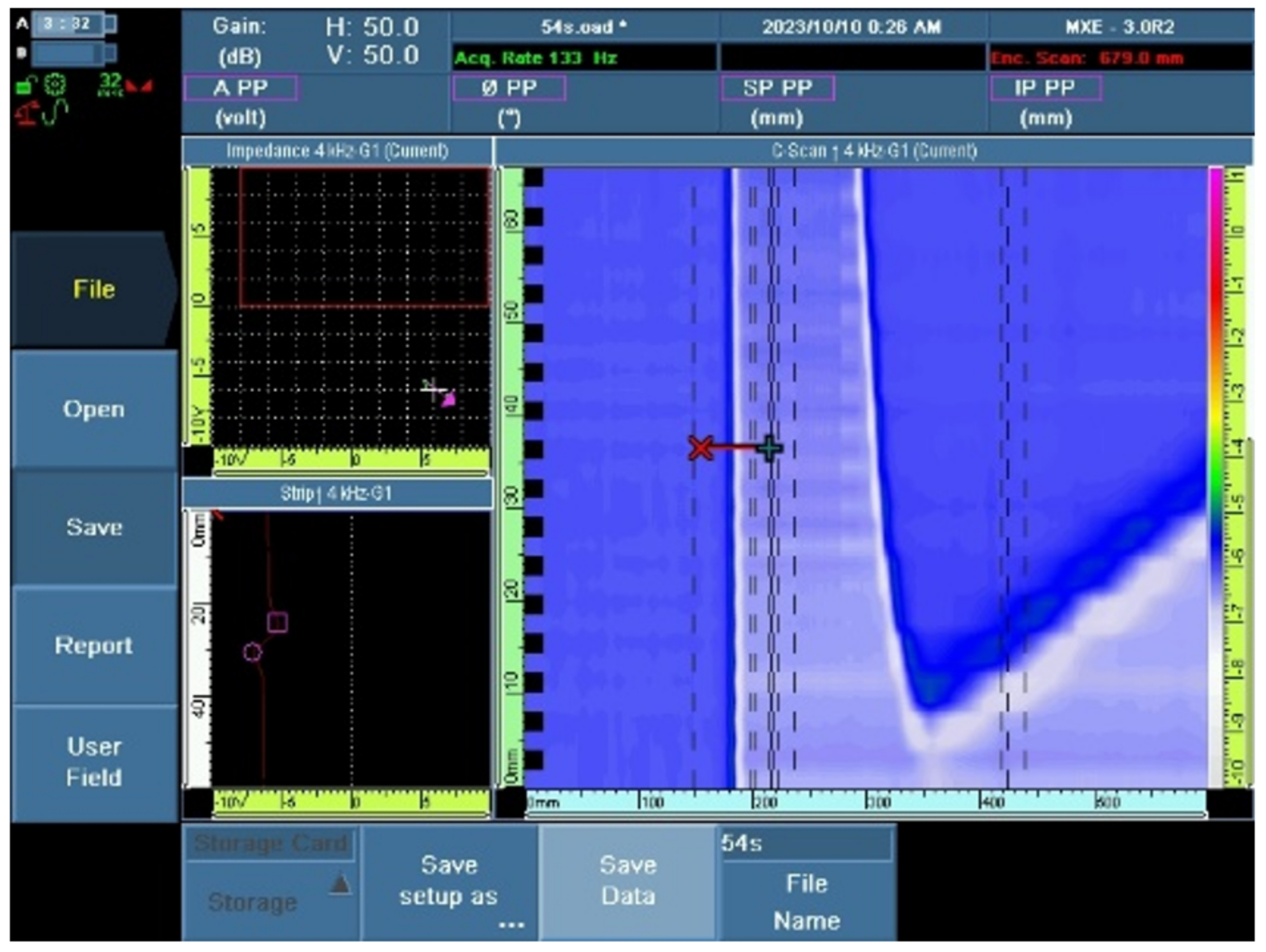
Task: Click the red X cursor in C-Scan
Action: [x=700, y=448]
